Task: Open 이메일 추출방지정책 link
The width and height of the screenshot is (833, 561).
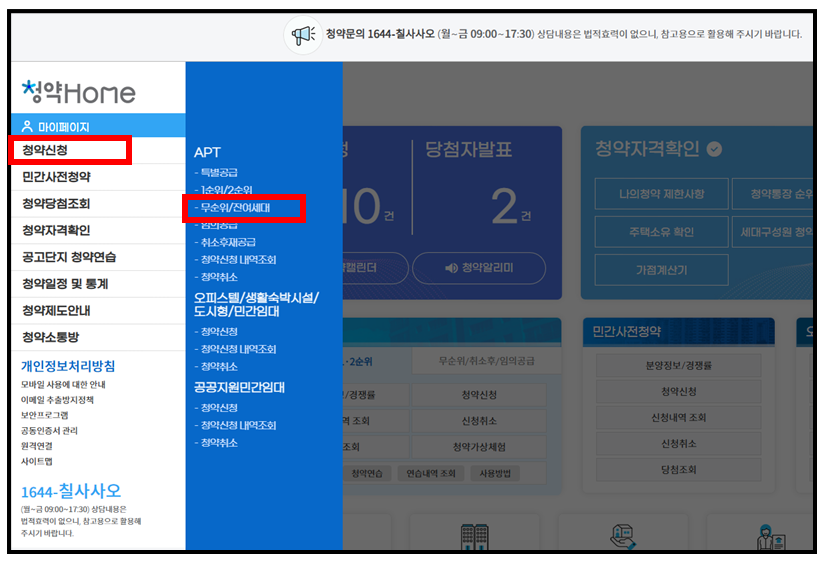Action: (x=57, y=400)
